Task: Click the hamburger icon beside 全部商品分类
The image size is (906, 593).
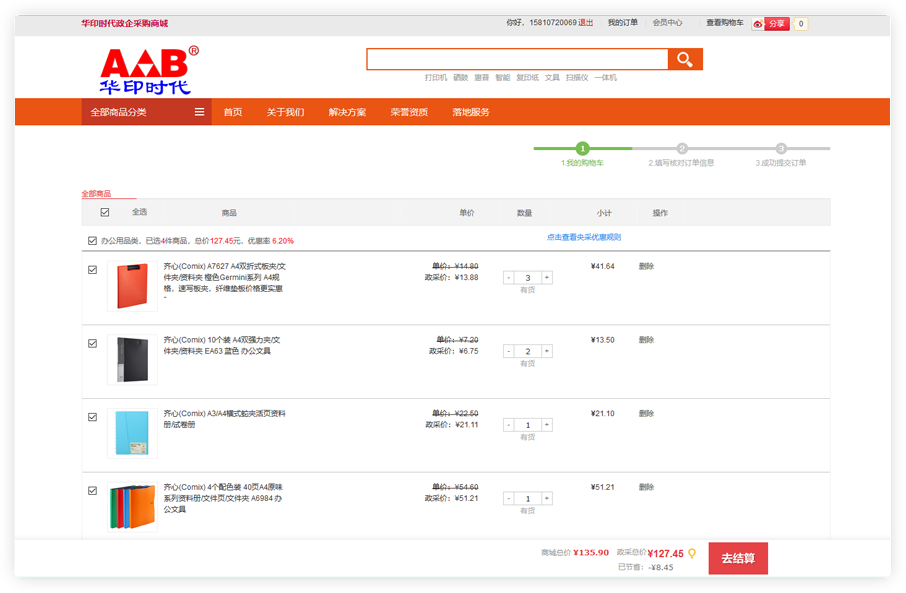Action: coord(200,112)
